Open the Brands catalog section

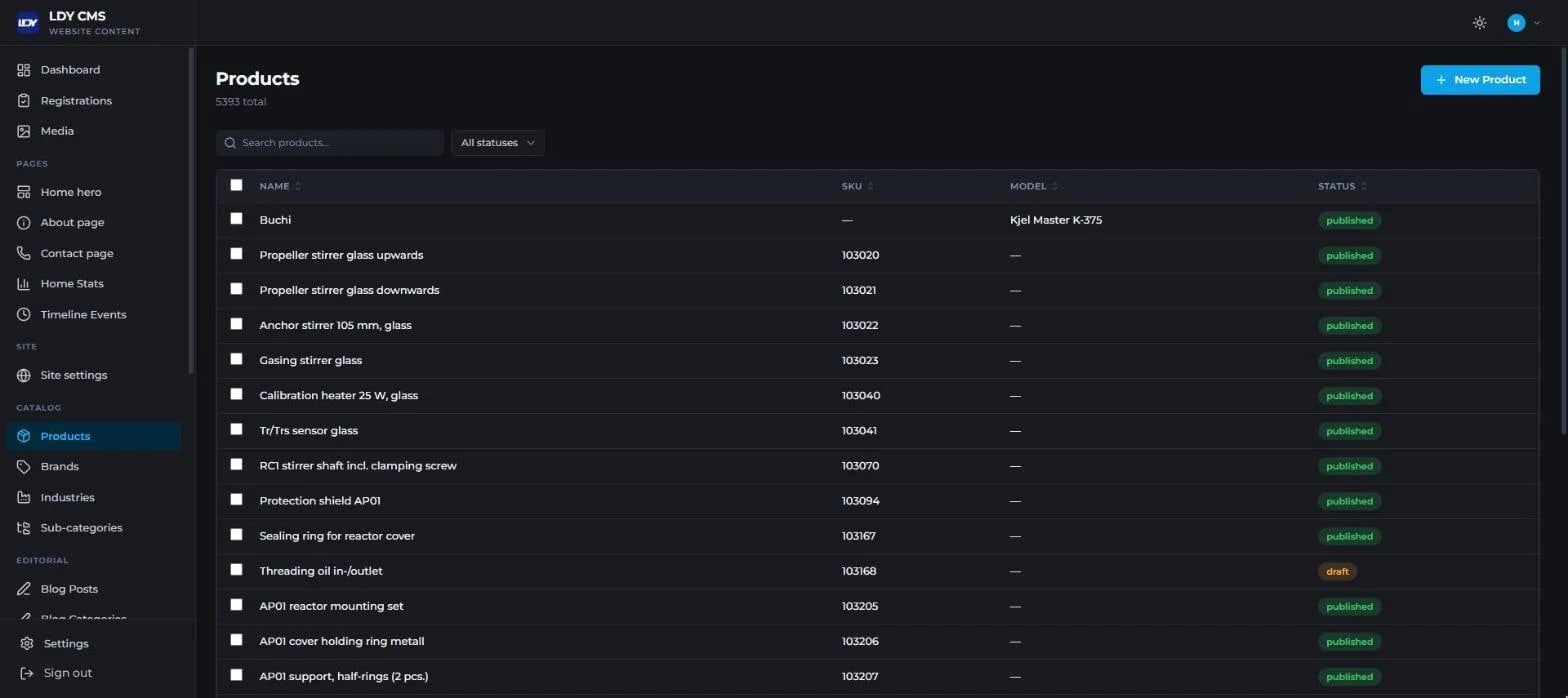93,467
